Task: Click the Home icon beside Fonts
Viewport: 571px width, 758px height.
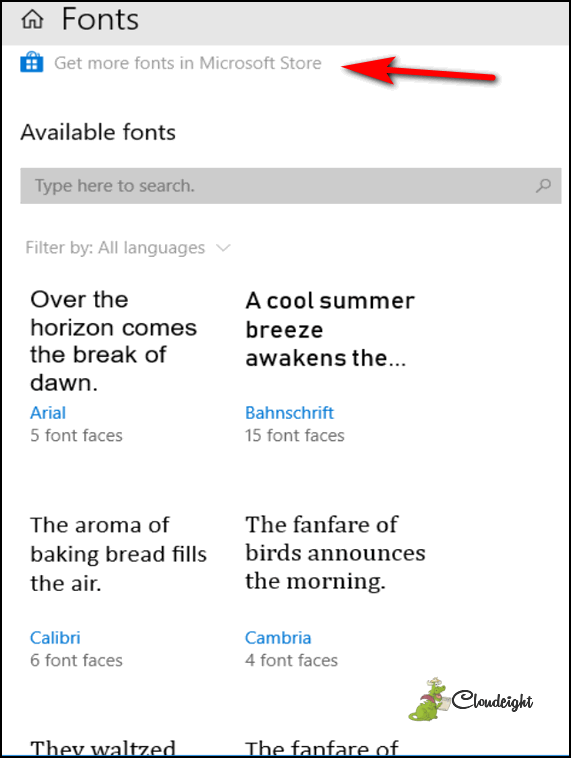Action: (x=32, y=19)
